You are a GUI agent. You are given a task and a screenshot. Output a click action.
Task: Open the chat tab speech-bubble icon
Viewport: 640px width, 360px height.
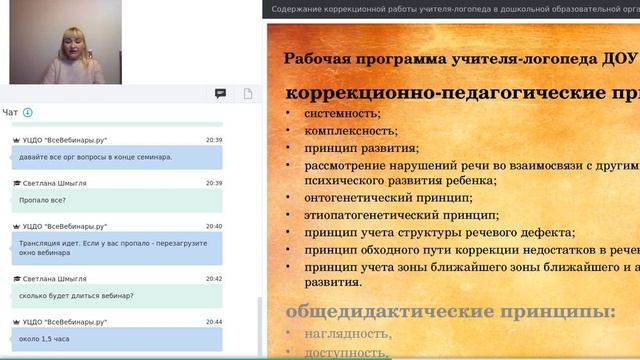pyautogui.click(x=220, y=94)
